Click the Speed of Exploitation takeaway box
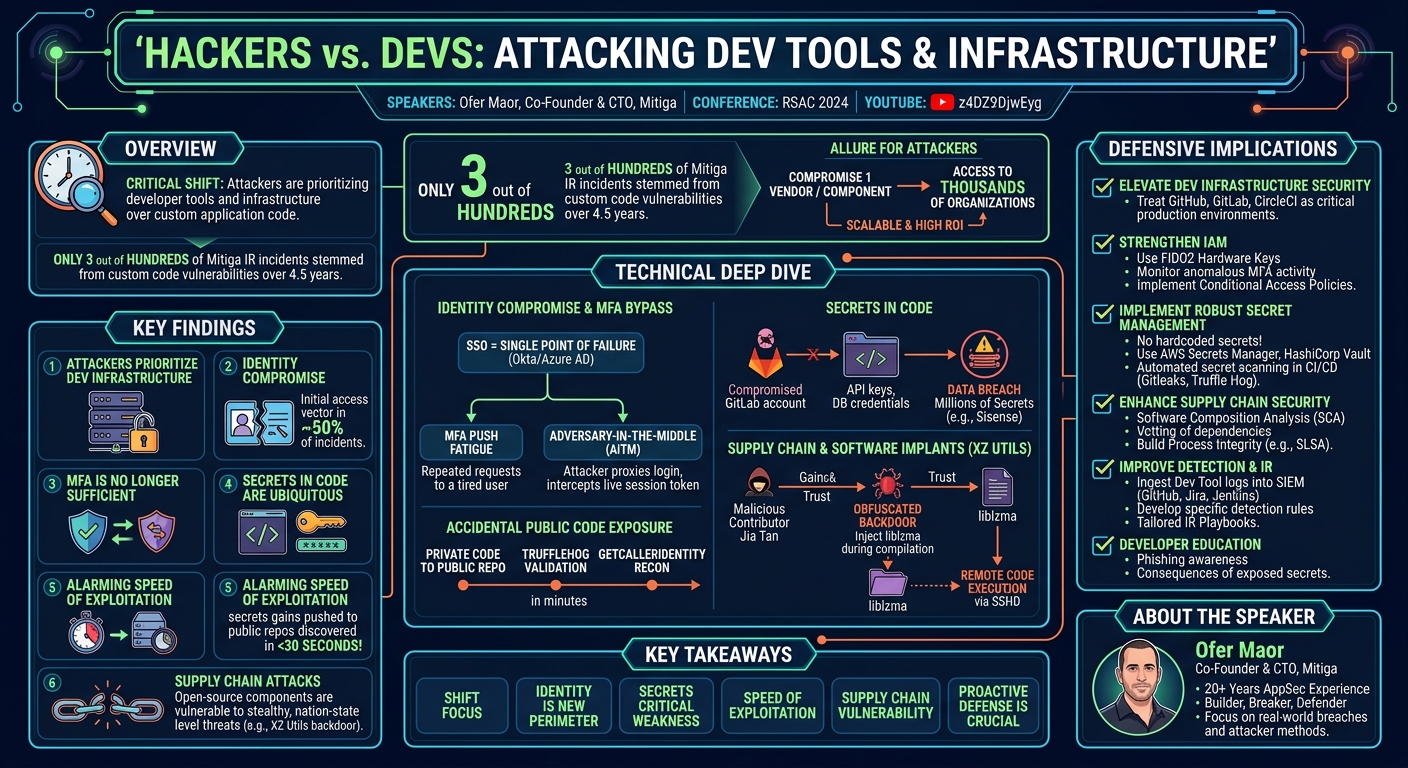Image resolution: width=1408 pixels, height=768 pixels. (772, 705)
